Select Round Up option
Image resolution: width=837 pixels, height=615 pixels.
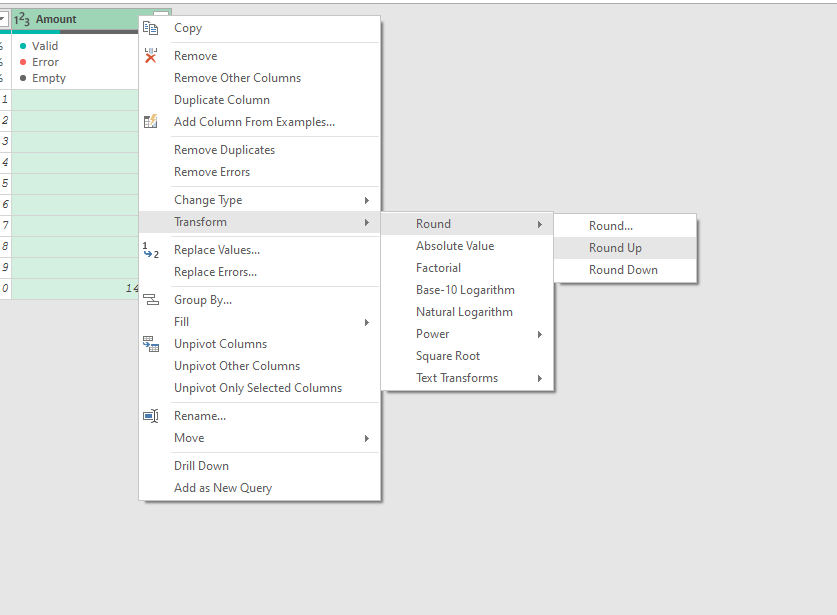click(x=625, y=248)
